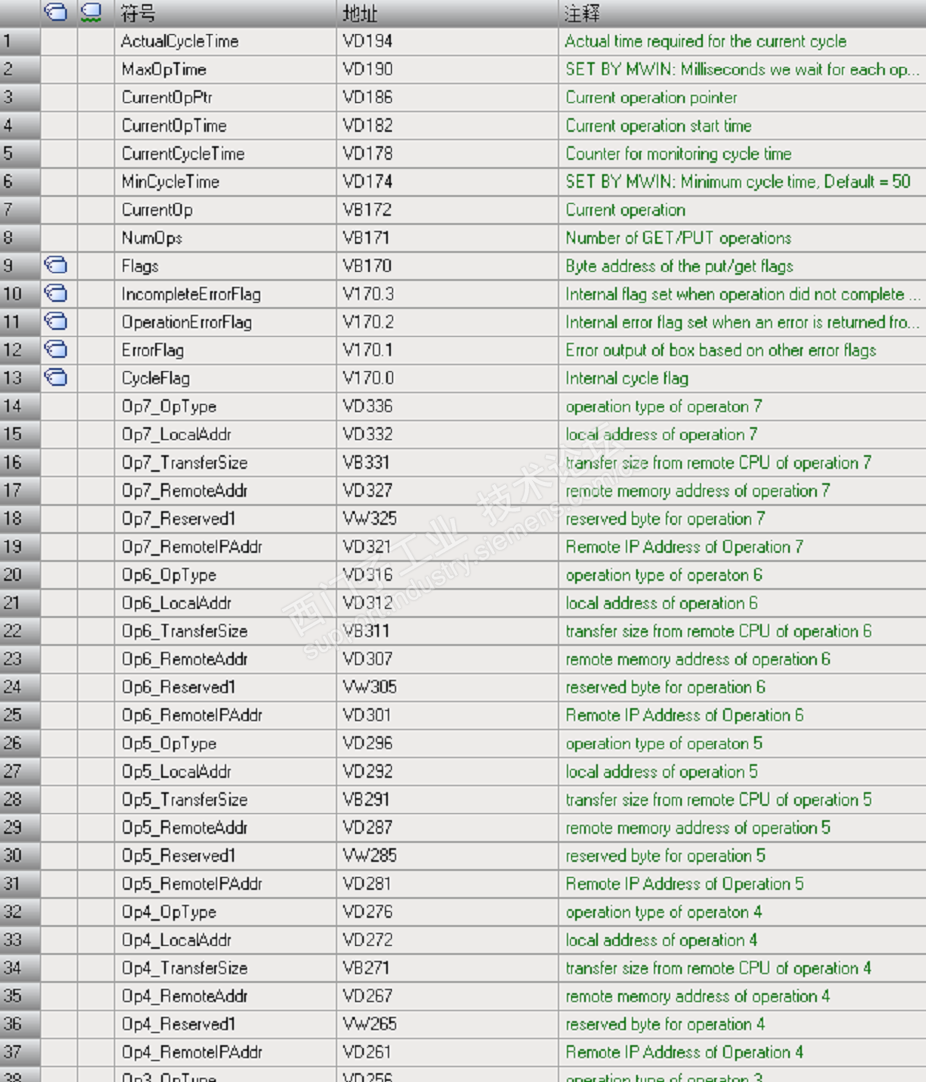Viewport: 926px width, 1082px height.
Task: Select the Op7_TransferSize symbol cell
Action: pos(226,462)
